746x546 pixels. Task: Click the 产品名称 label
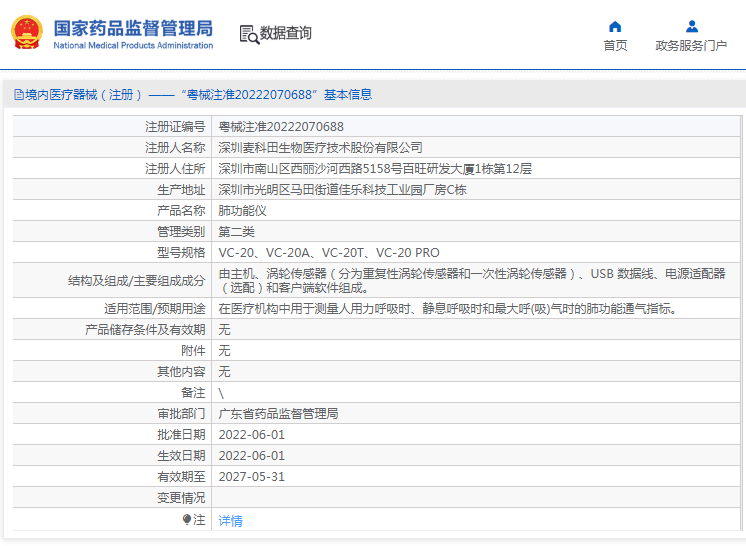click(181, 211)
